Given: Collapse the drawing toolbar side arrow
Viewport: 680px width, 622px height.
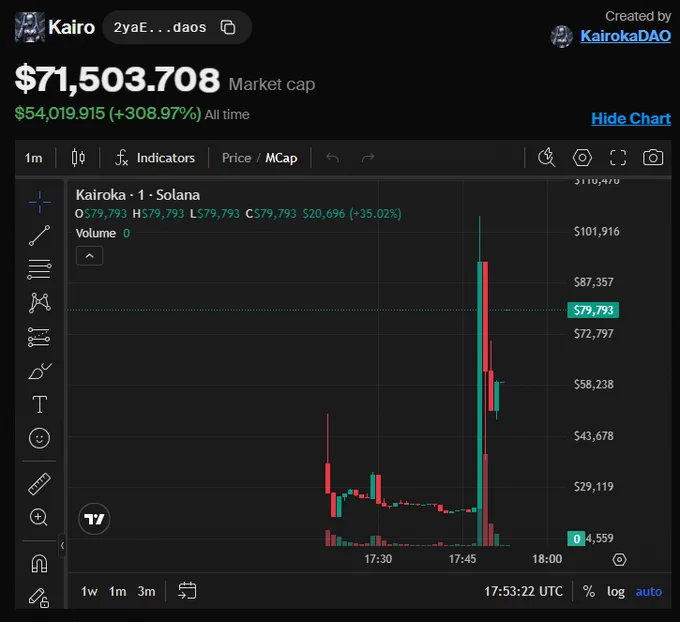Looking at the screenshot, I should (62, 546).
